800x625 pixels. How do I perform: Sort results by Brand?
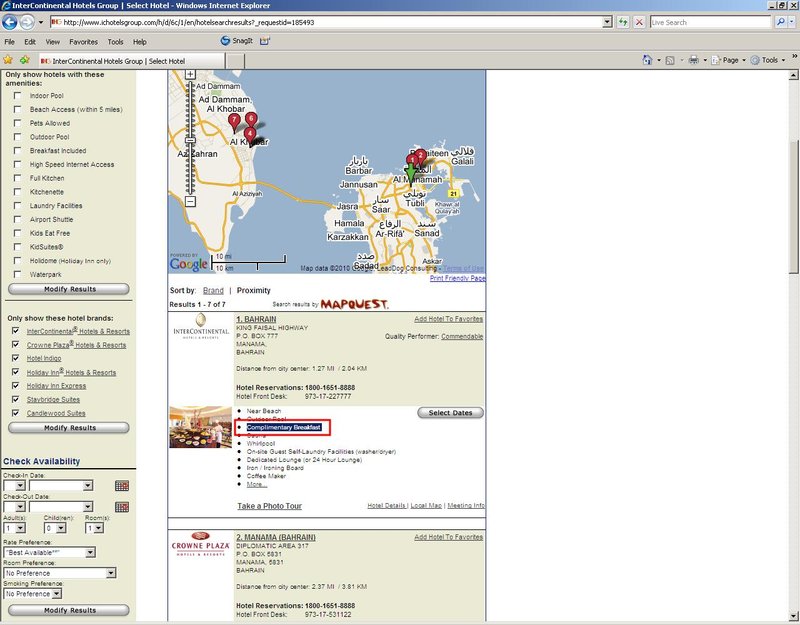click(213, 290)
